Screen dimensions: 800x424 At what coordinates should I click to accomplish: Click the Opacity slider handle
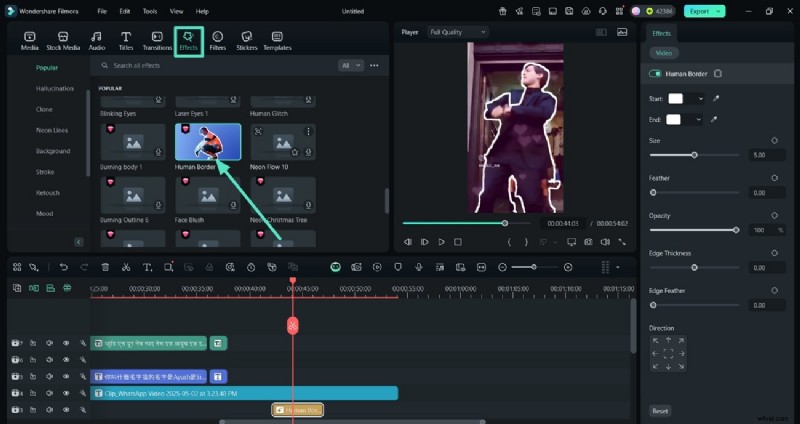pos(736,230)
